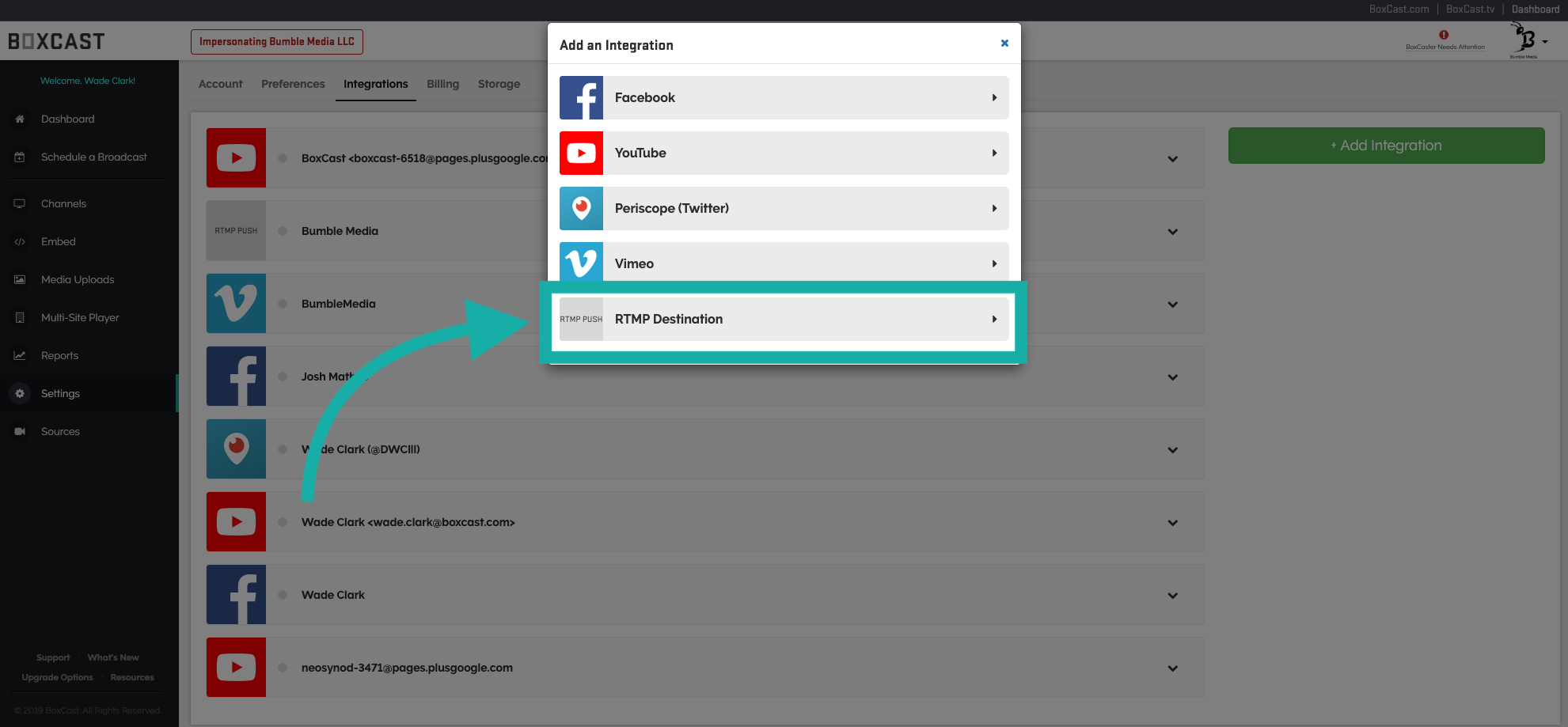Select the Vimeo integration option

click(783, 263)
